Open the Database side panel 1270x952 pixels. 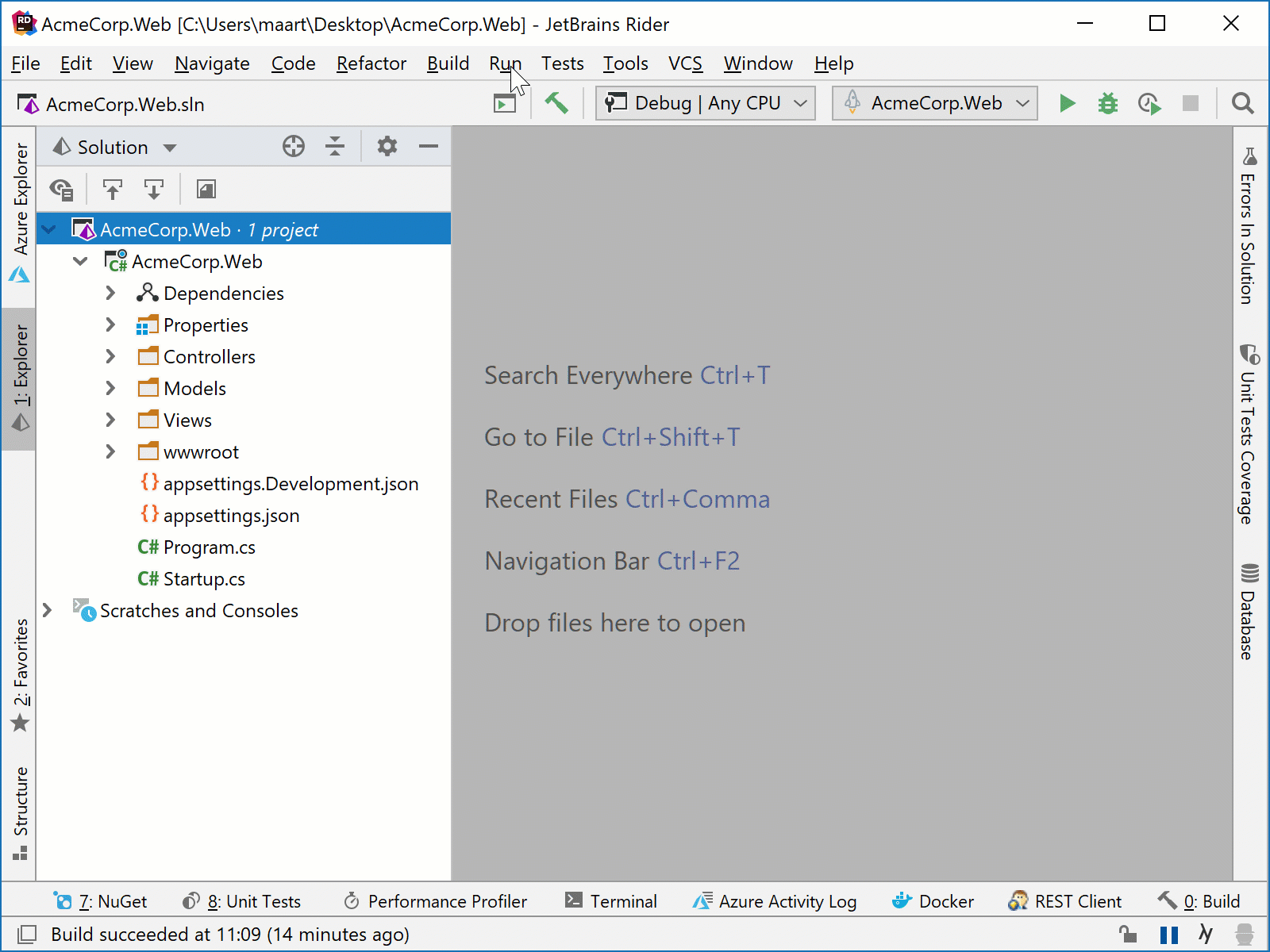pyautogui.click(x=1249, y=611)
